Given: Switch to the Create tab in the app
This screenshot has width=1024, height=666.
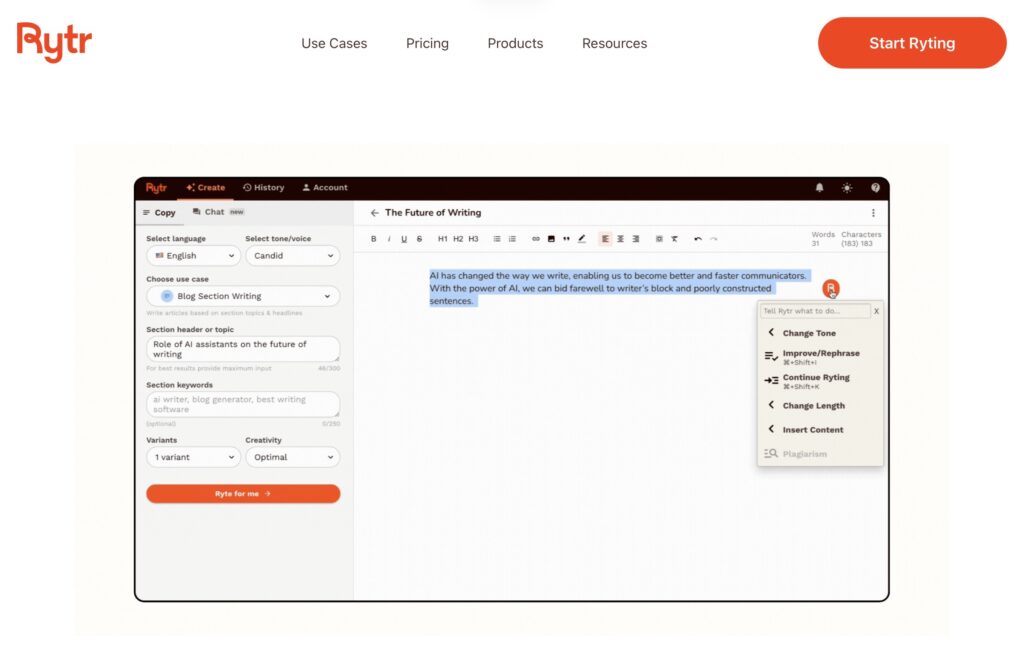Looking at the screenshot, I should [x=206, y=187].
